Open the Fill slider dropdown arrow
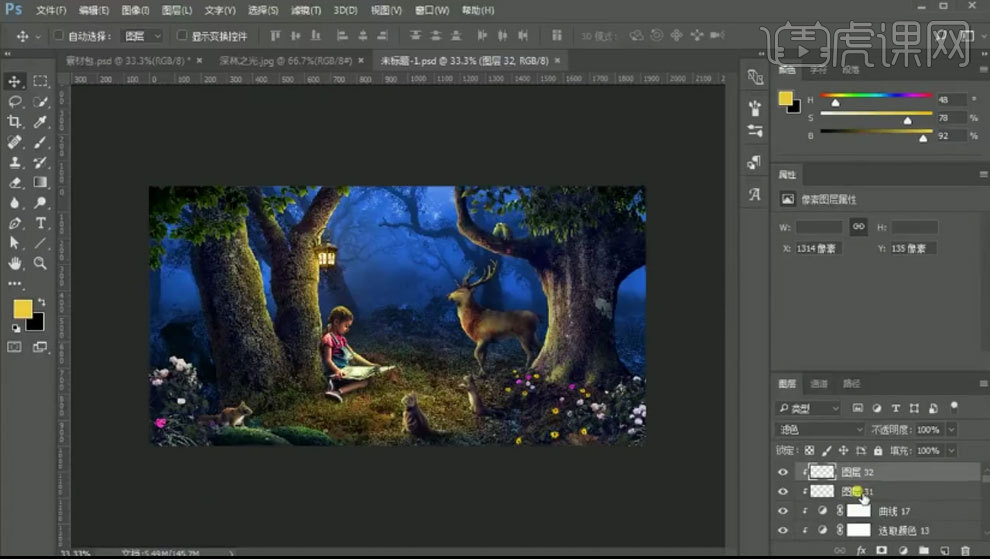Viewport: 990px width, 559px height. point(951,450)
